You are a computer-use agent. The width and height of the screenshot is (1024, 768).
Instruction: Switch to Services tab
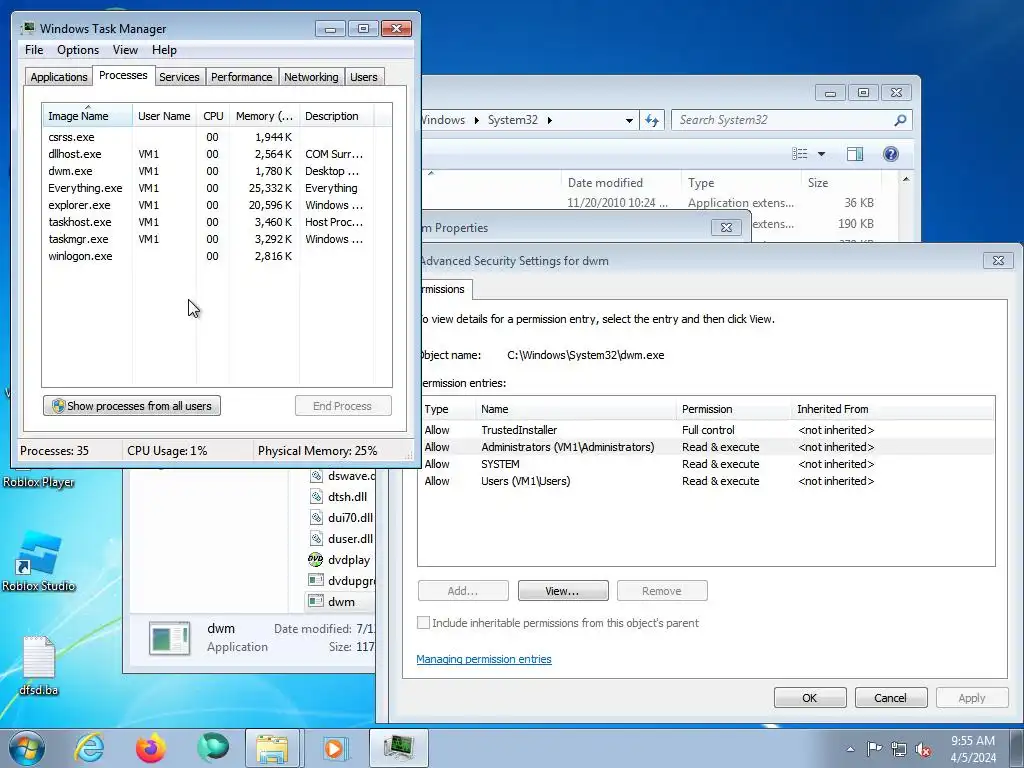tap(179, 77)
